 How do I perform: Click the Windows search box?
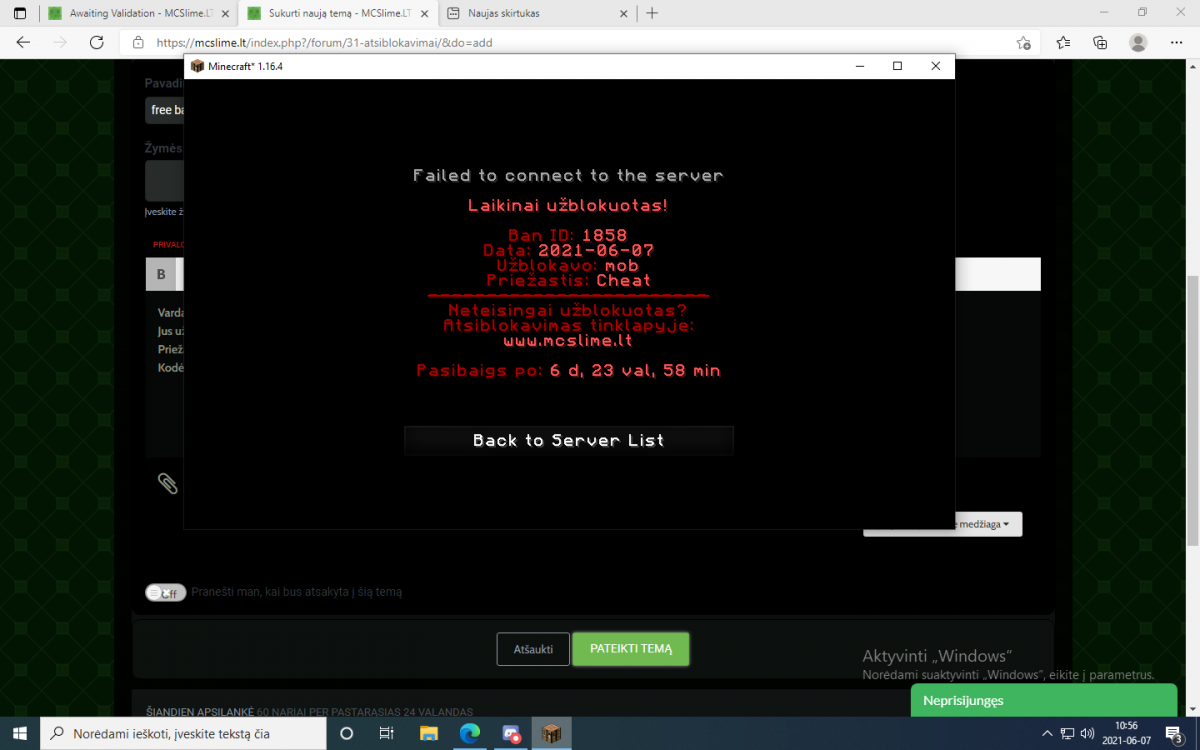tap(183, 733)
